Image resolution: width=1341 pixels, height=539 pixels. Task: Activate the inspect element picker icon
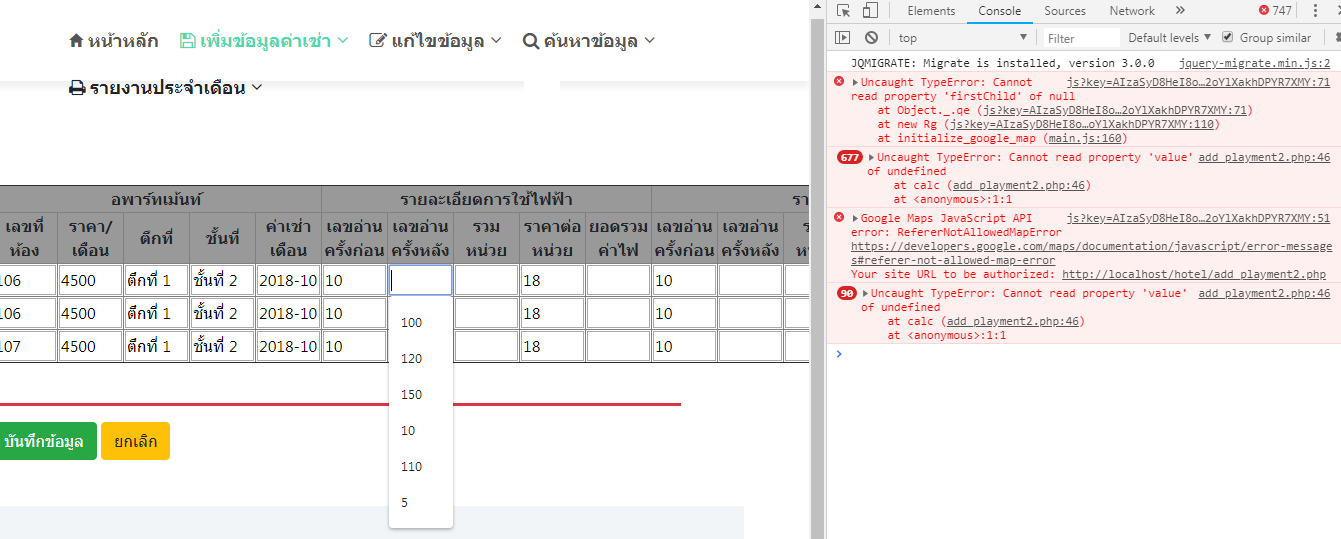[x=844, y=11]
